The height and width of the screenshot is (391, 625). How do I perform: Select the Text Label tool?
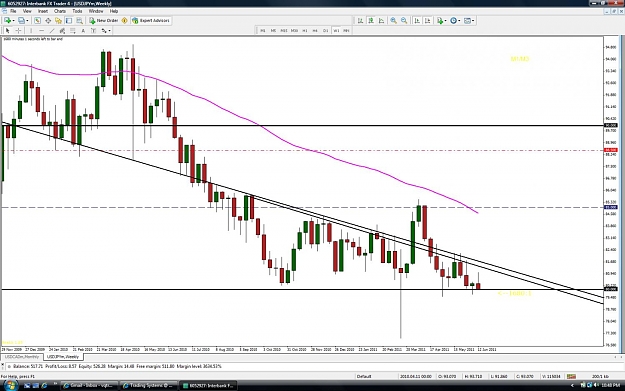tap(93, 31)
